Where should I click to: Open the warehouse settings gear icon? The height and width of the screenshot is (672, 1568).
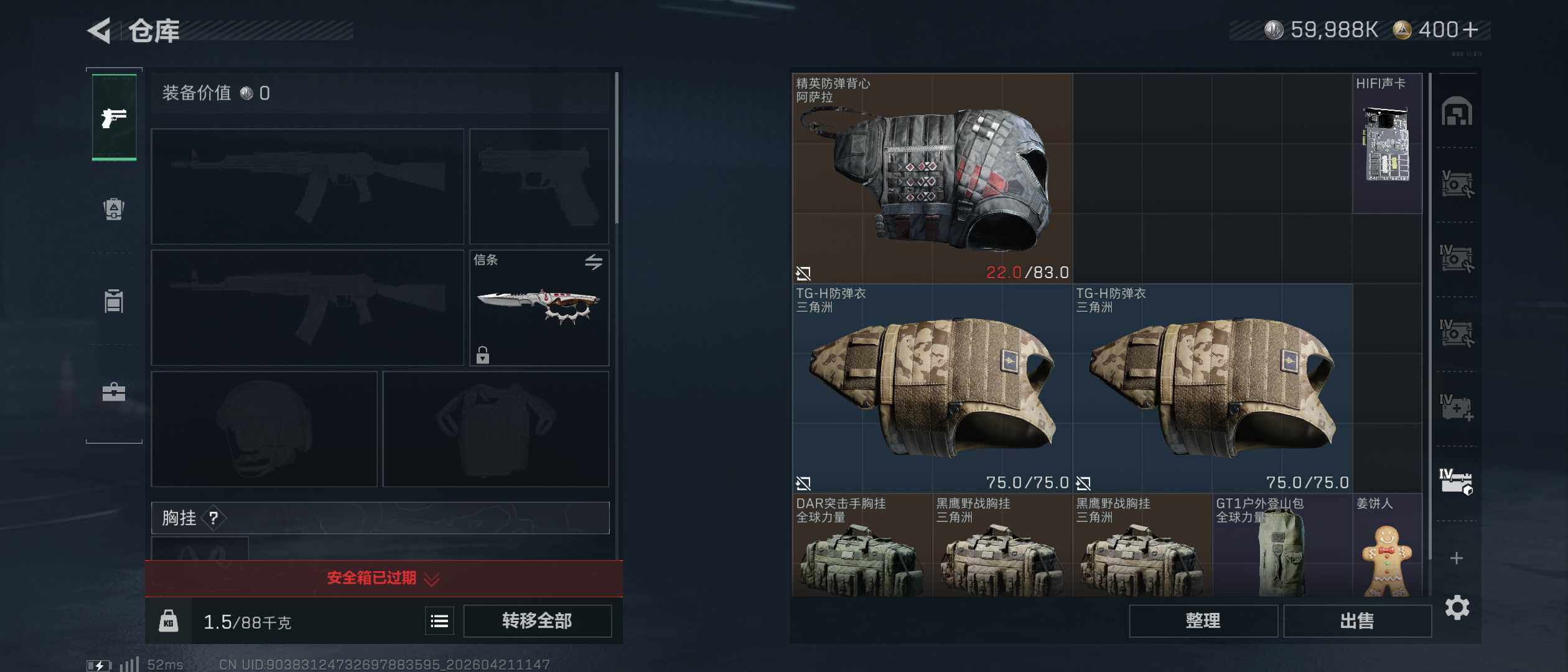(x=1457, y=607)
